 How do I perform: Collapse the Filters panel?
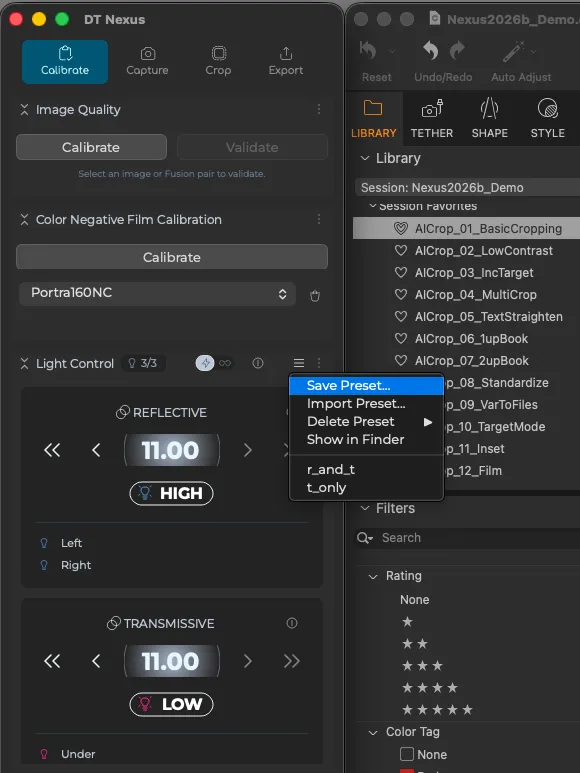(365, 508)
